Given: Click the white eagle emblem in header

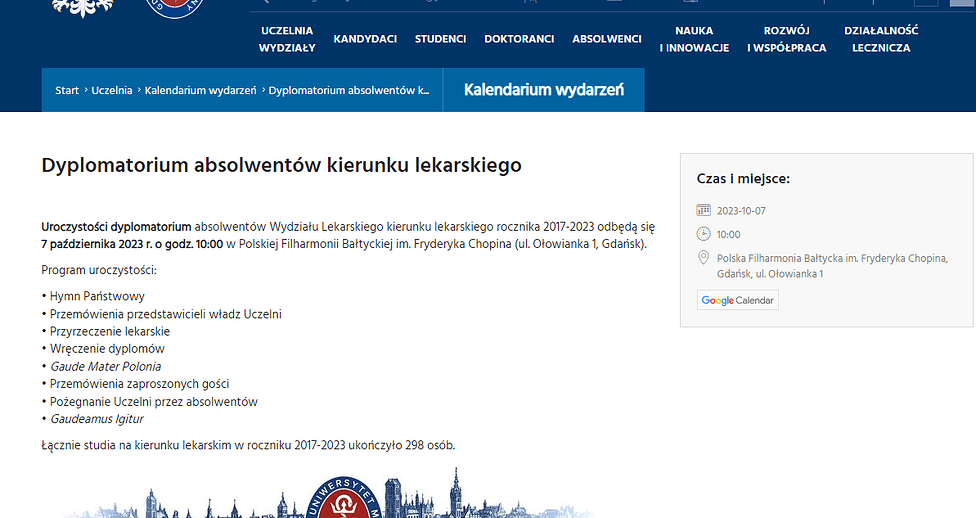Looking at the screenshot, I should coord(83,8).
